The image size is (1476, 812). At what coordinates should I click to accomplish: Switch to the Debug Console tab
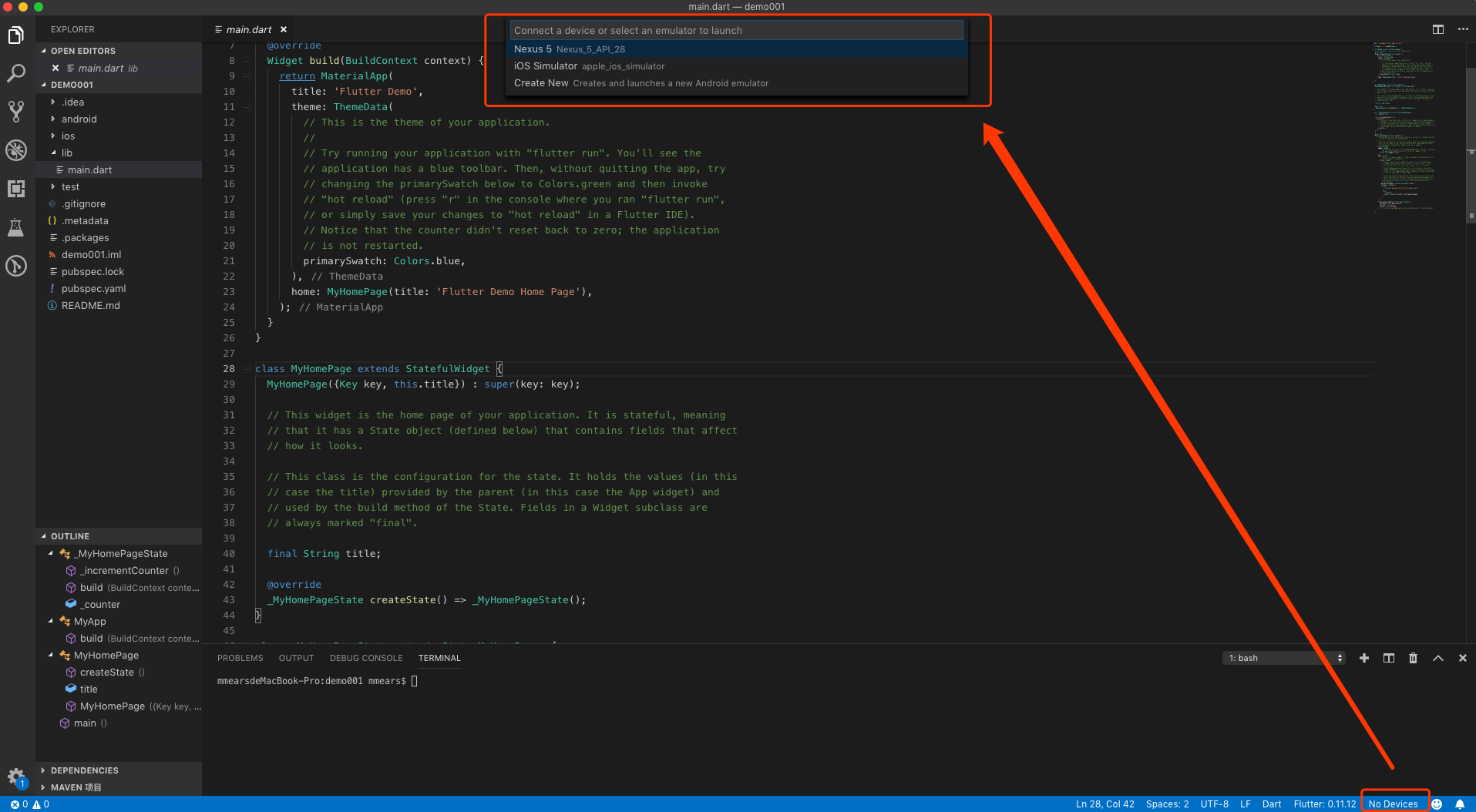point(366,658)
